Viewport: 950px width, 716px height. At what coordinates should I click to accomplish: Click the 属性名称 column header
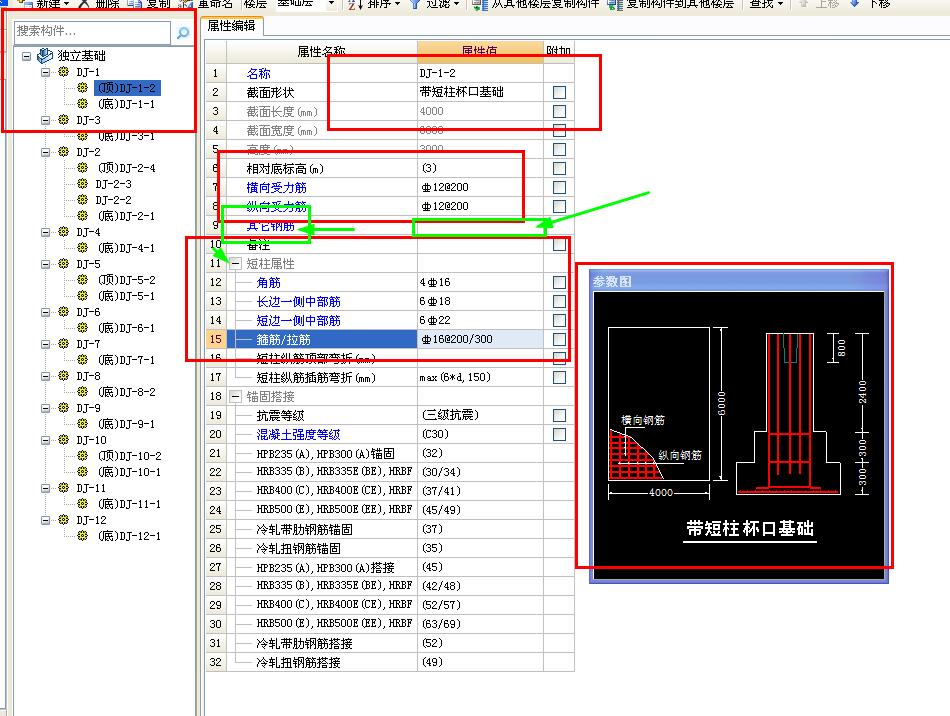(x=322, y=51)
